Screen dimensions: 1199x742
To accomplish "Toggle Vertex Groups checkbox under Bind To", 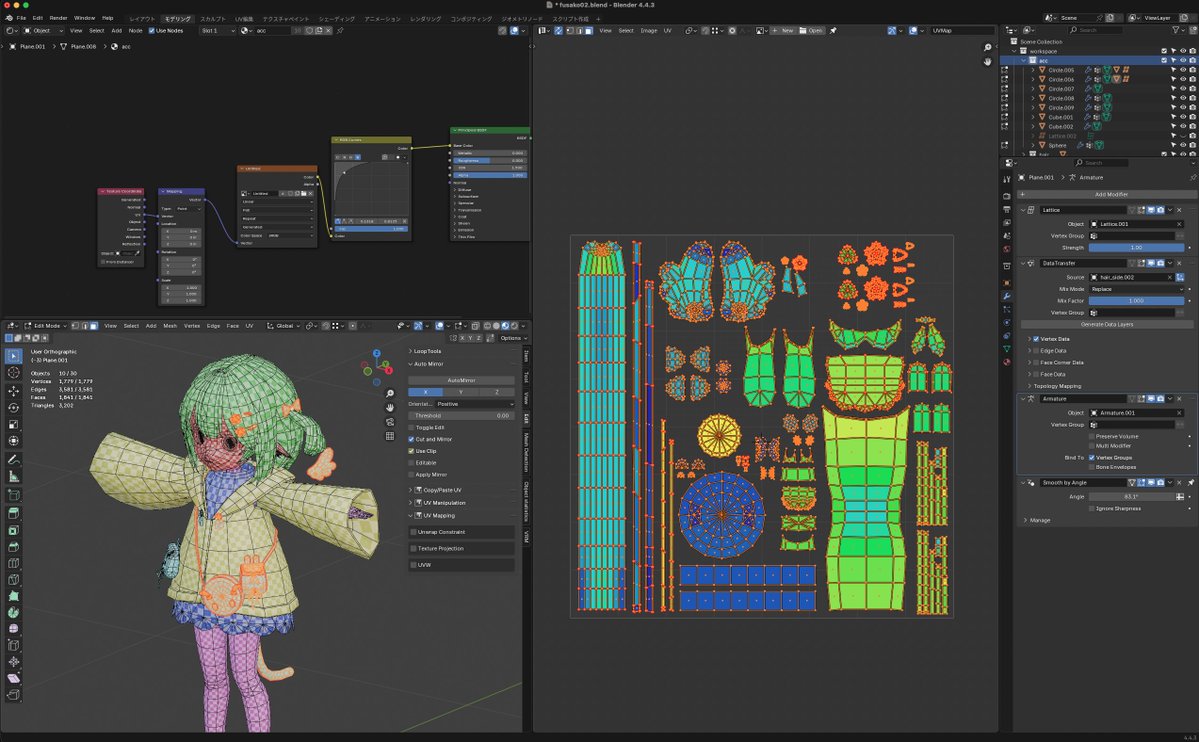I will pos(1091,457).
